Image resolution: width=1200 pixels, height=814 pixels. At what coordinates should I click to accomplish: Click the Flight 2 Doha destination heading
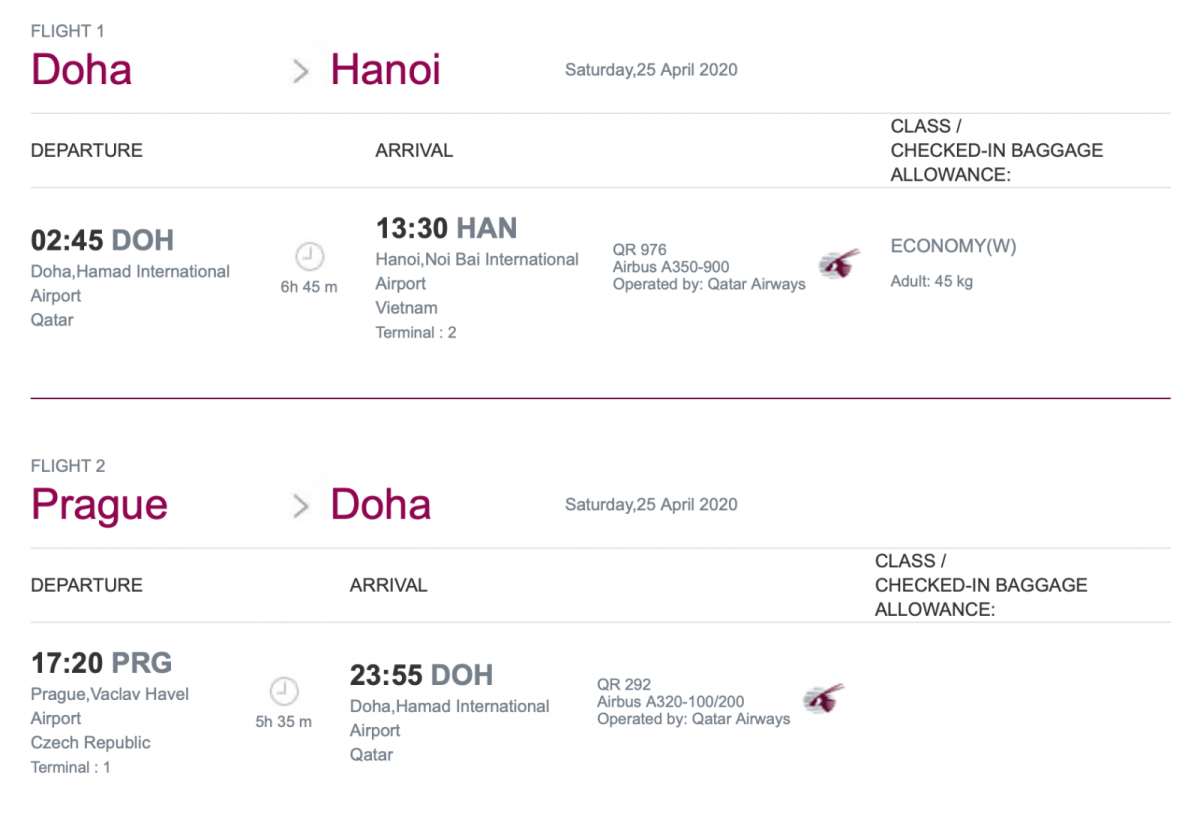(x=380, y=505)
